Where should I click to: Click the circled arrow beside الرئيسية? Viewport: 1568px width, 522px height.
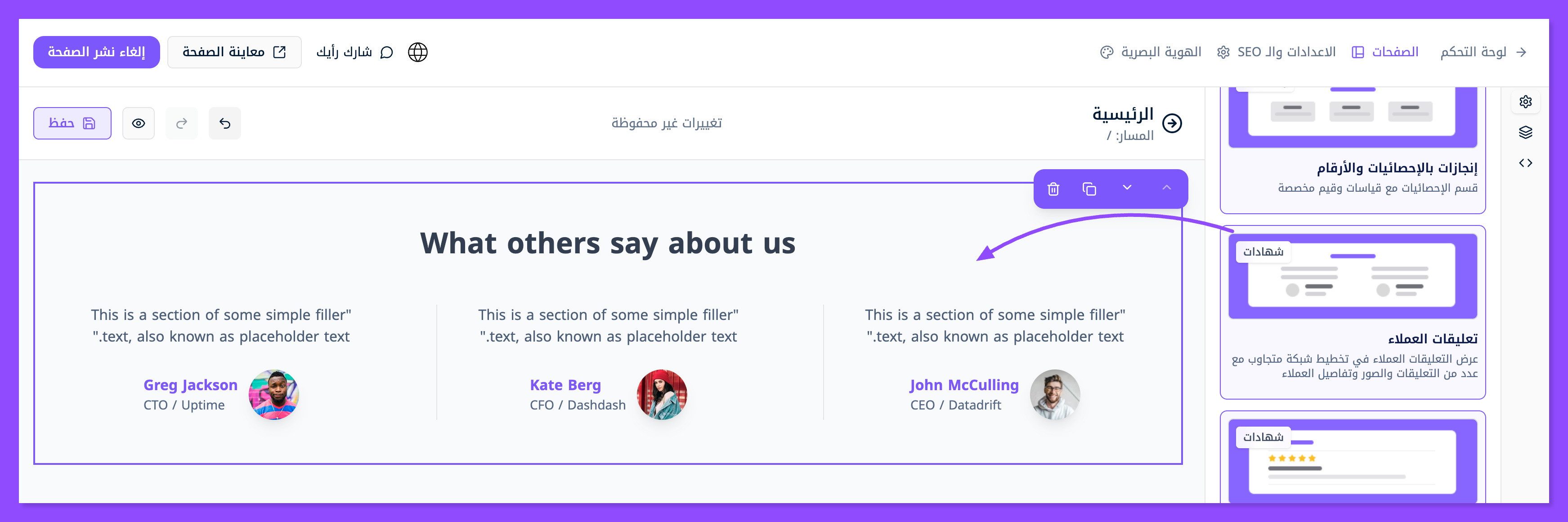pyautogui.click(x=1172, y=123)
